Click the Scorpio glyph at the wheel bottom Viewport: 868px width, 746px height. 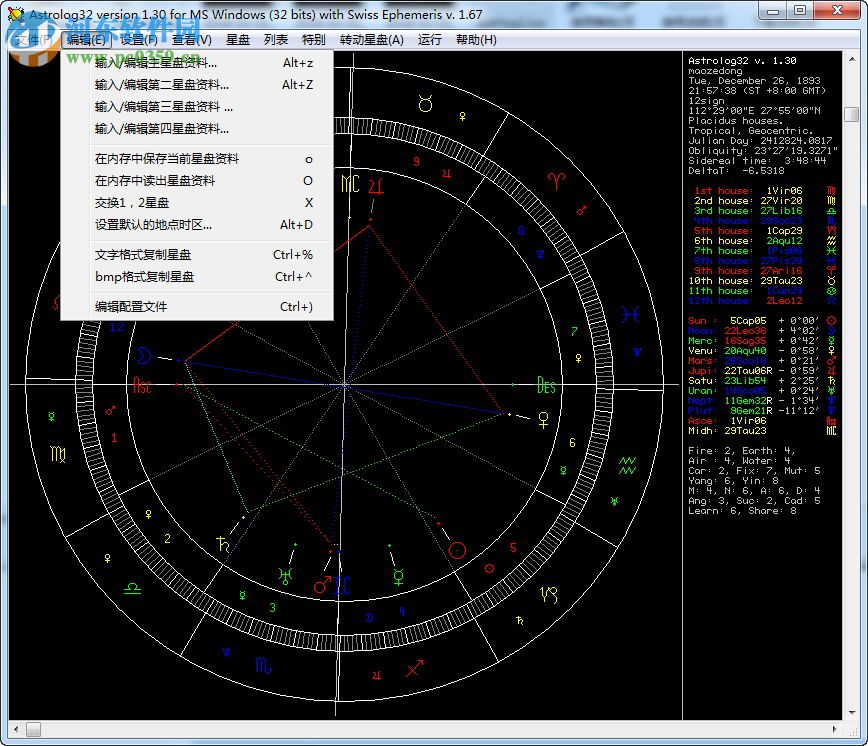[x=265, y=665]
